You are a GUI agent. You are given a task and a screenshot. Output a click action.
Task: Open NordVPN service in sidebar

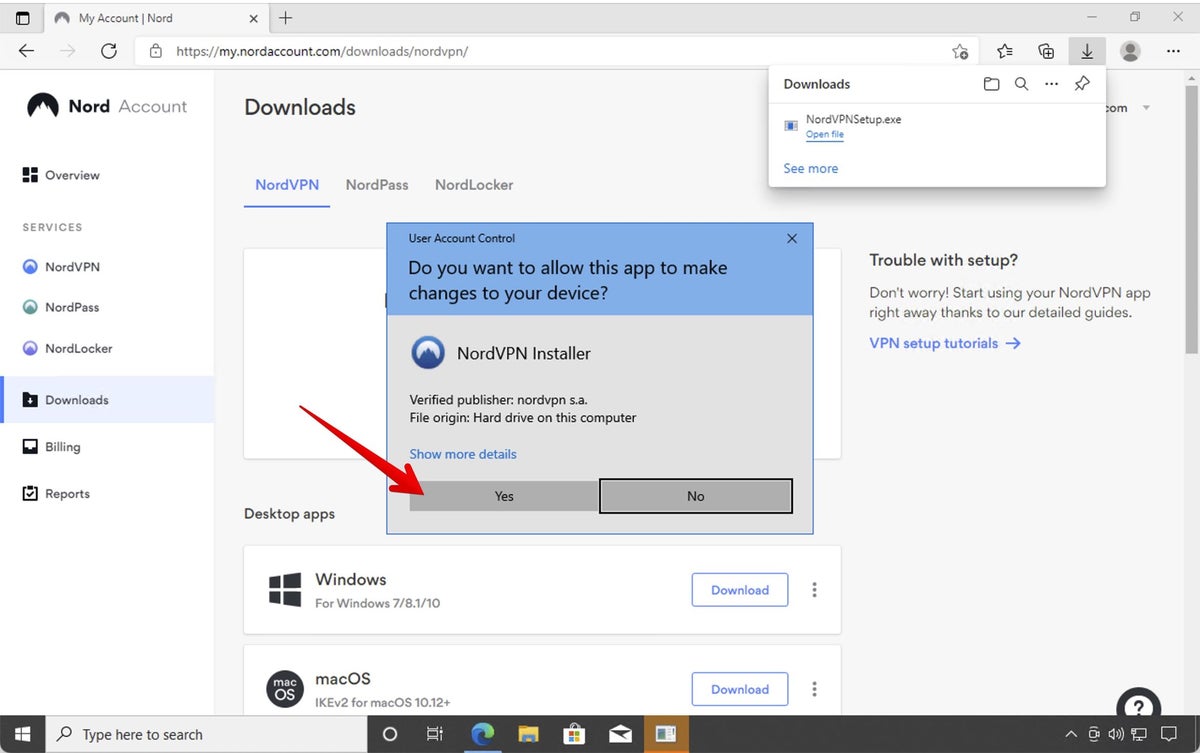tap(61, 267)
